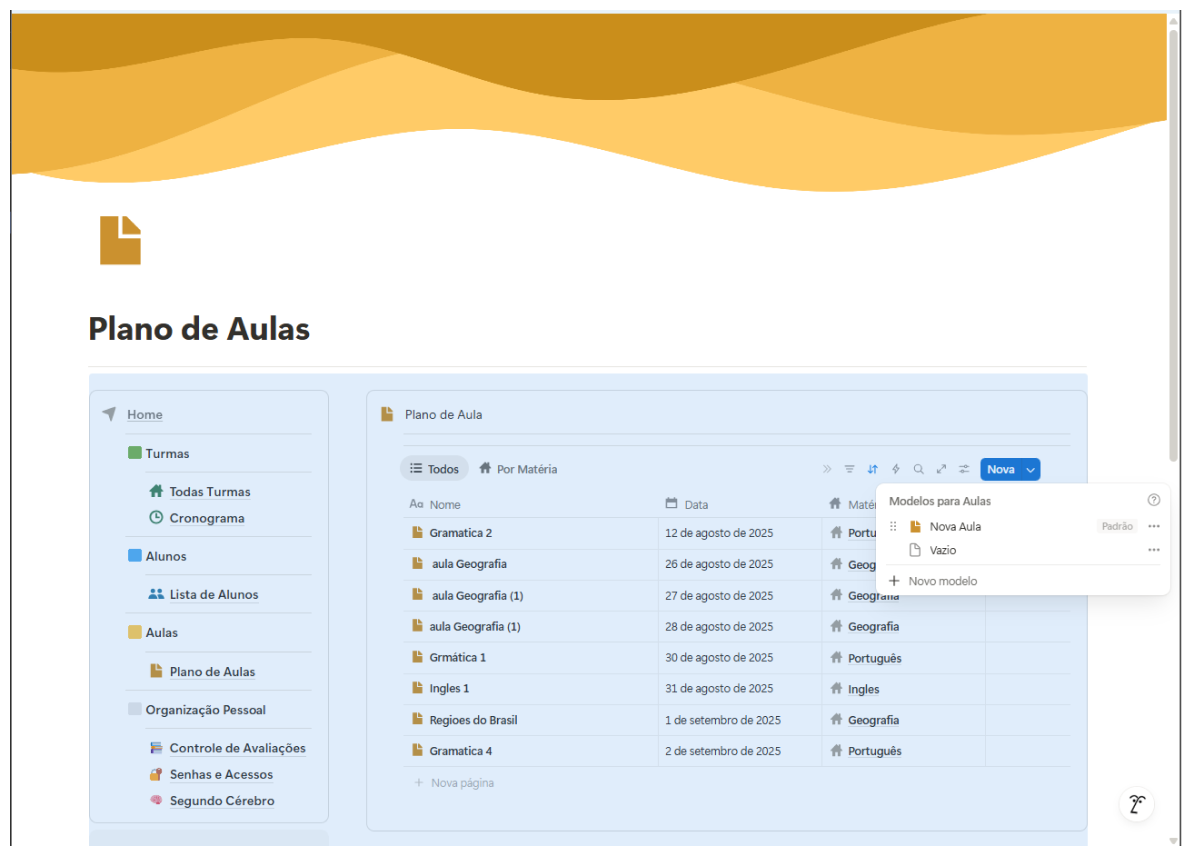Click the large page icon above the title
The image size is (1192, 856).
click(x=120, y=240)
